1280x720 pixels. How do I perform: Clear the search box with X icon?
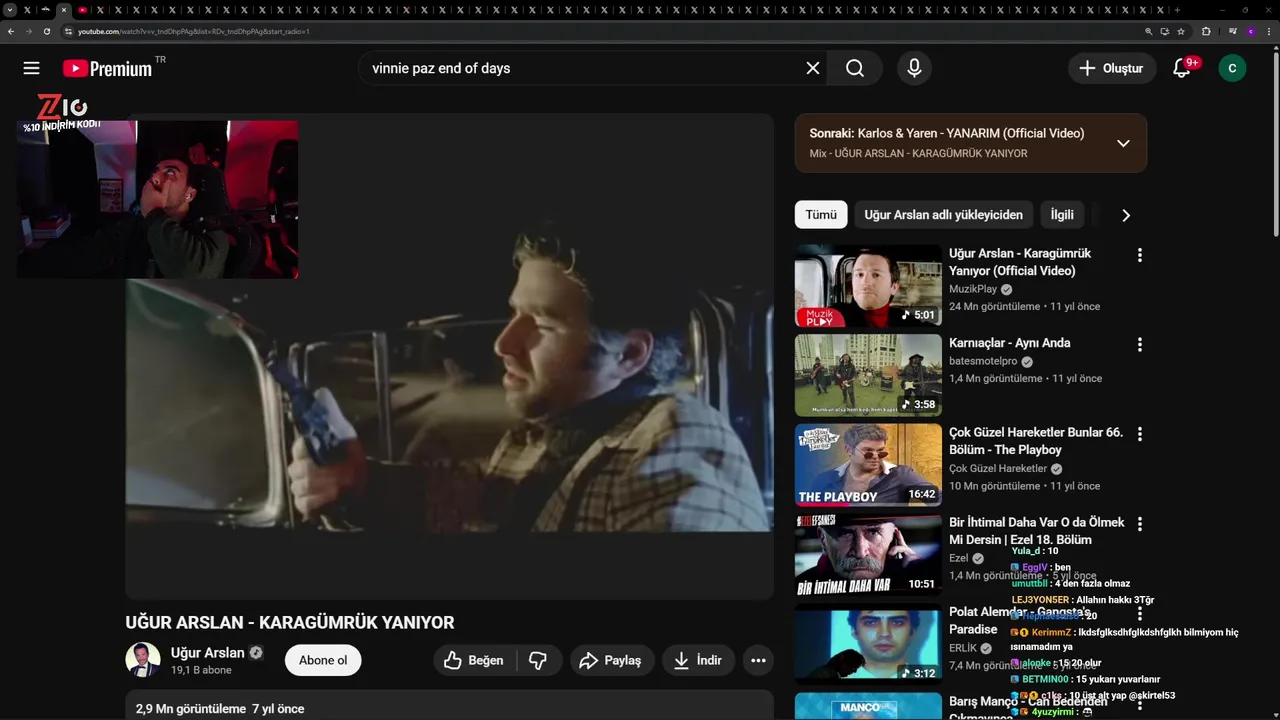813,68
